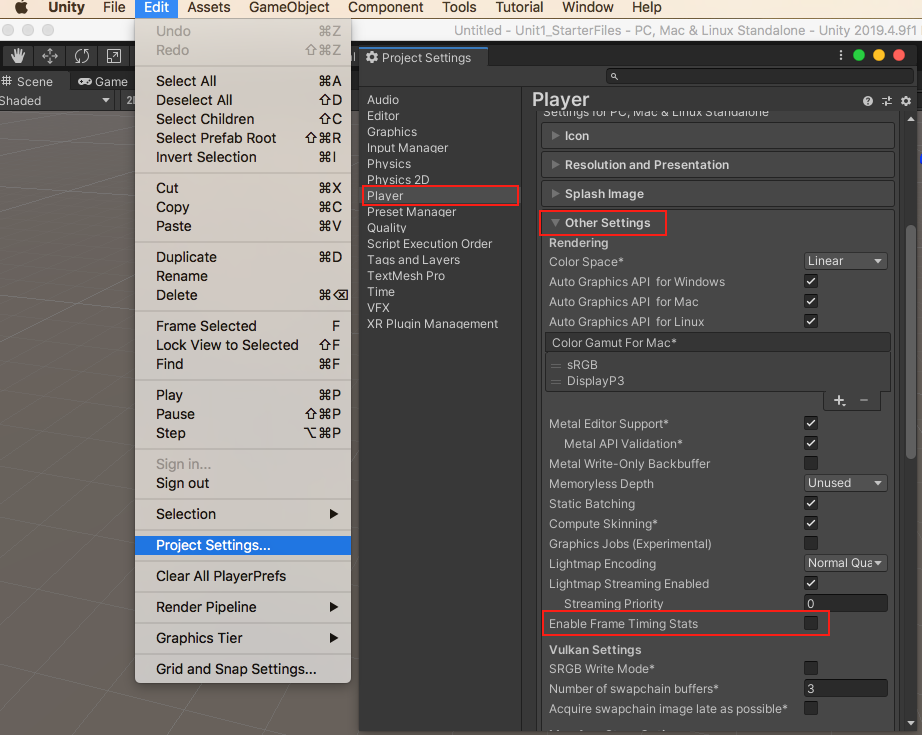Screen dimensions: 922x735
Task: Select the Scale tool
Action: click(112, 56)
